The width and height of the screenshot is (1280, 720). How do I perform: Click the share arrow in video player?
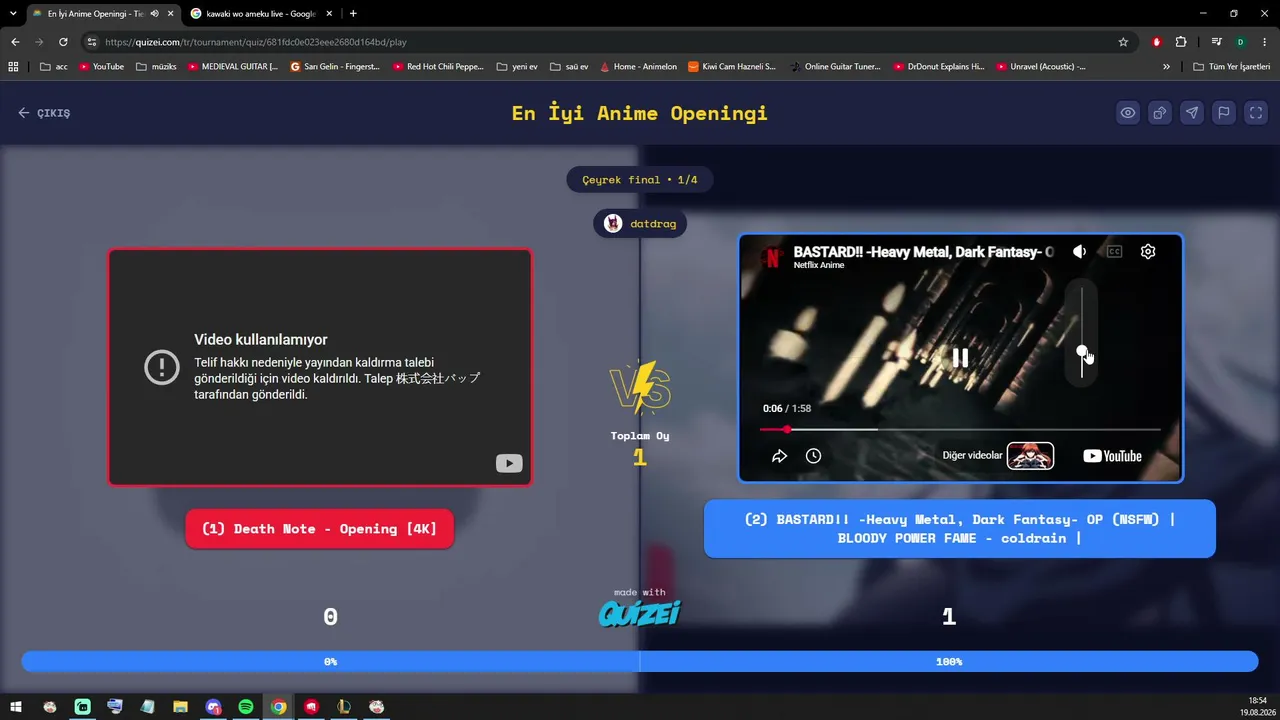[780, 456]
